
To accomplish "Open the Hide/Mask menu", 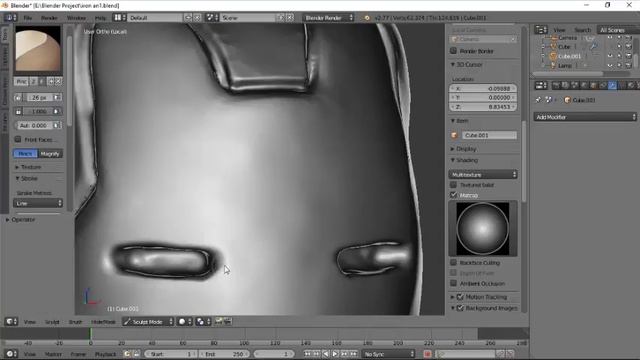I will point(103,322).
